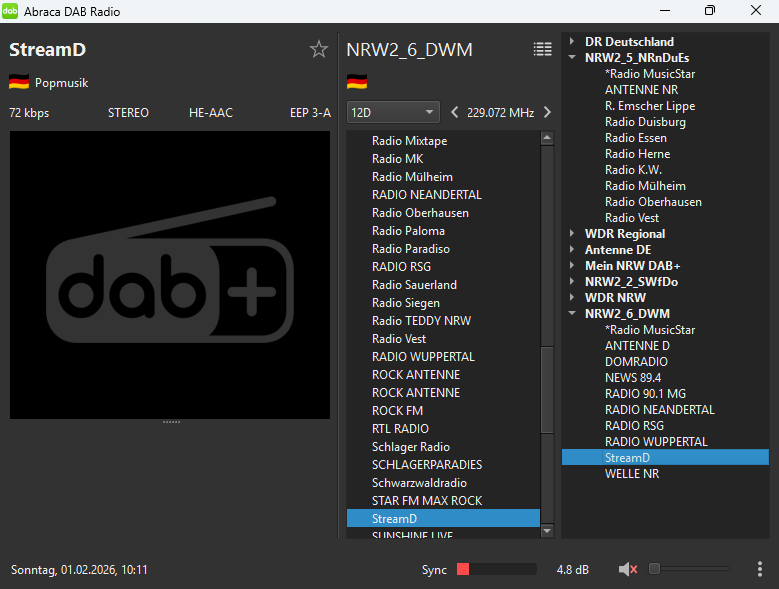
Task: Click the DAB+ logo slideshow image
Action: tap(170, 275)
